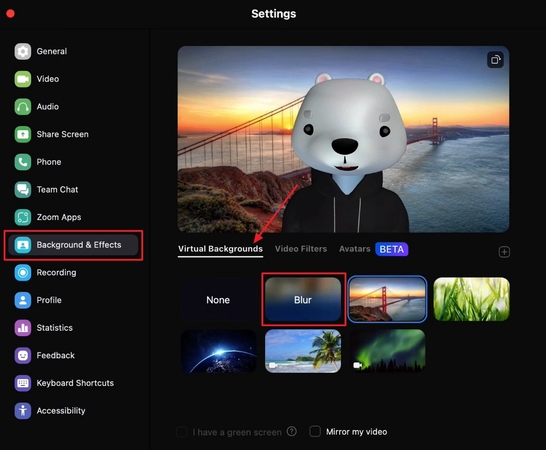Open Zoom Apps icon
The image size is (546, 450).
(23, 217)
